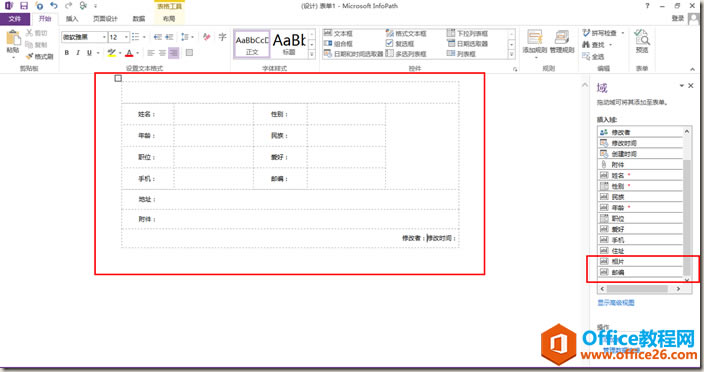Open the File (文件) tab
The width and height of the screenshot is (704, 372).
(15, 19)
